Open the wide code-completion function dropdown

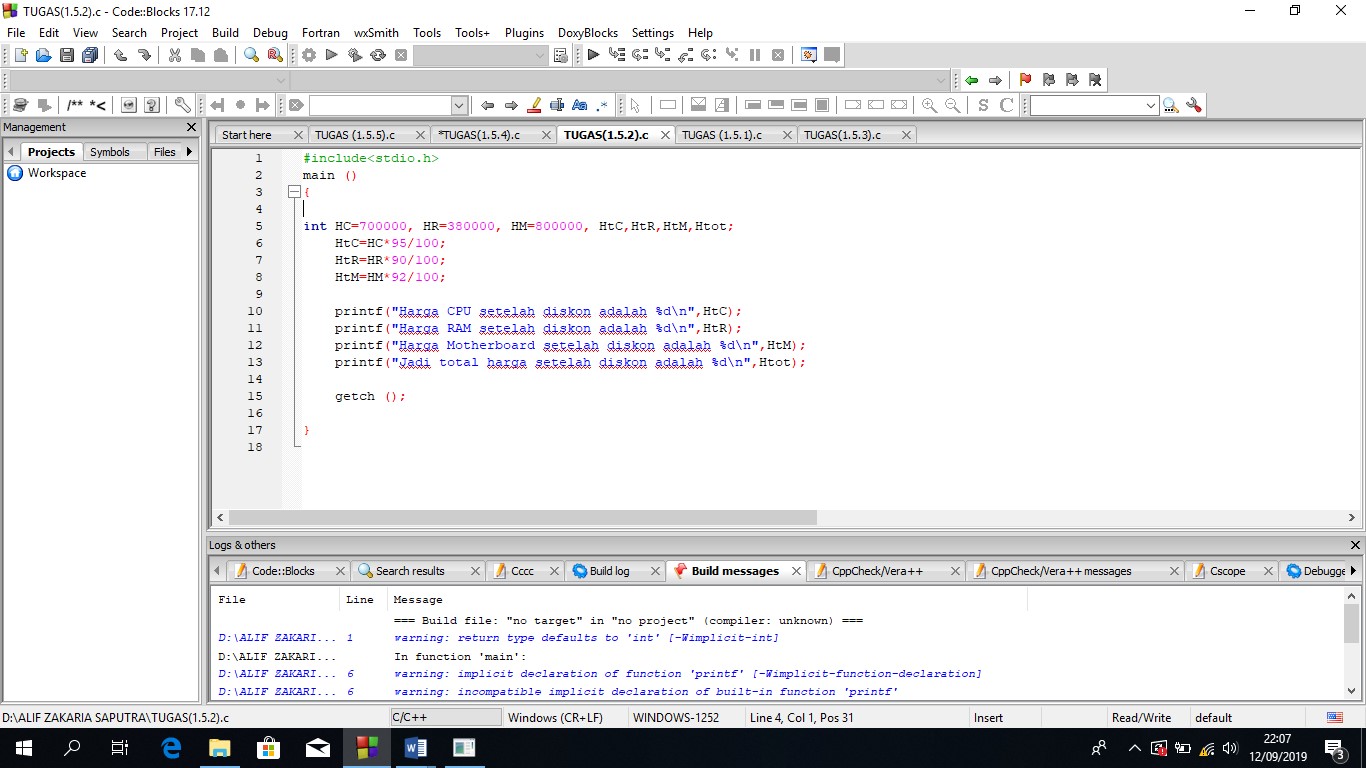coord(941,80)
